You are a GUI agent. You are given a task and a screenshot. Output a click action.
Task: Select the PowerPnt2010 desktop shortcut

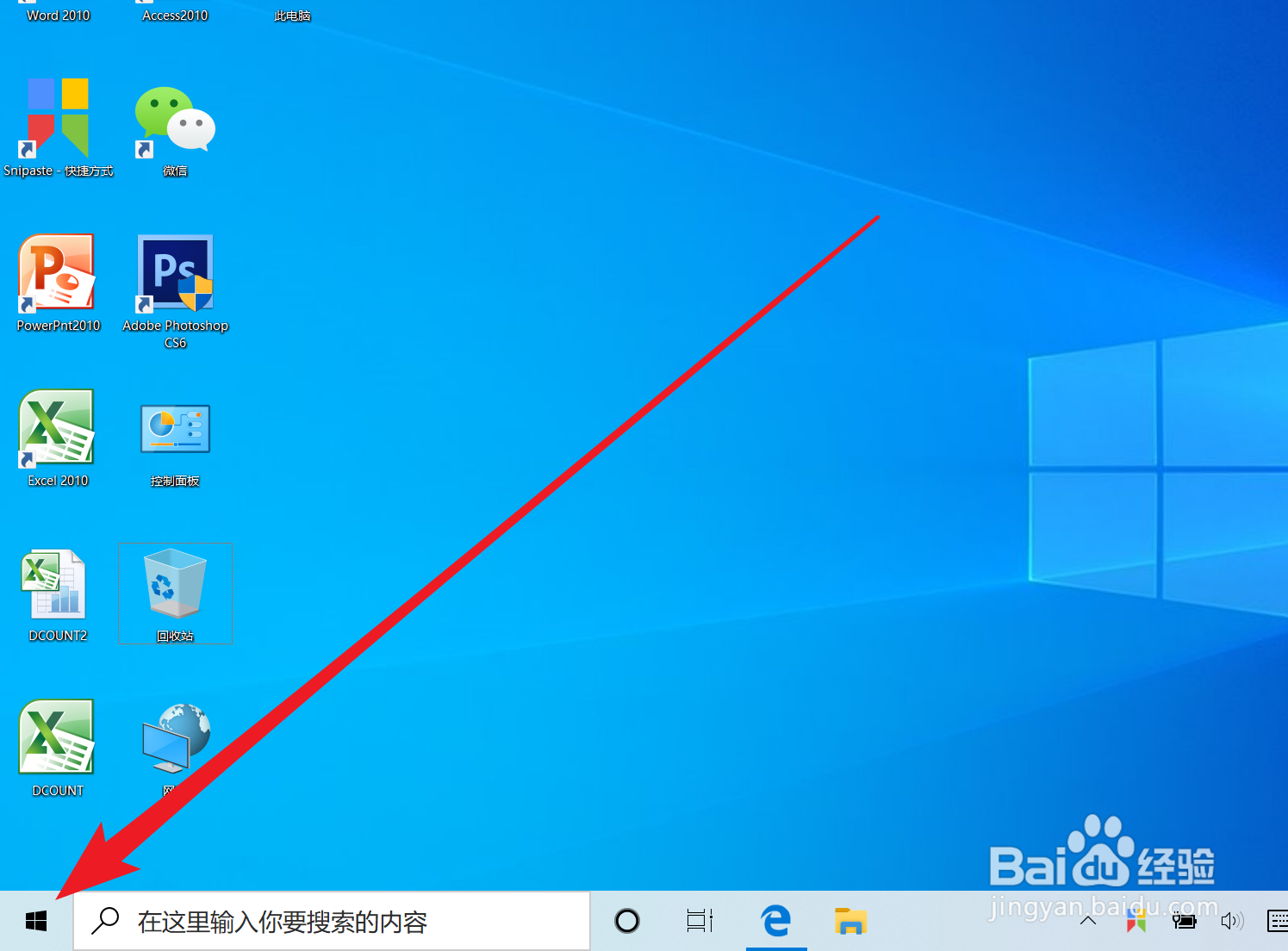pyautogui.click(x=58, y=283)
